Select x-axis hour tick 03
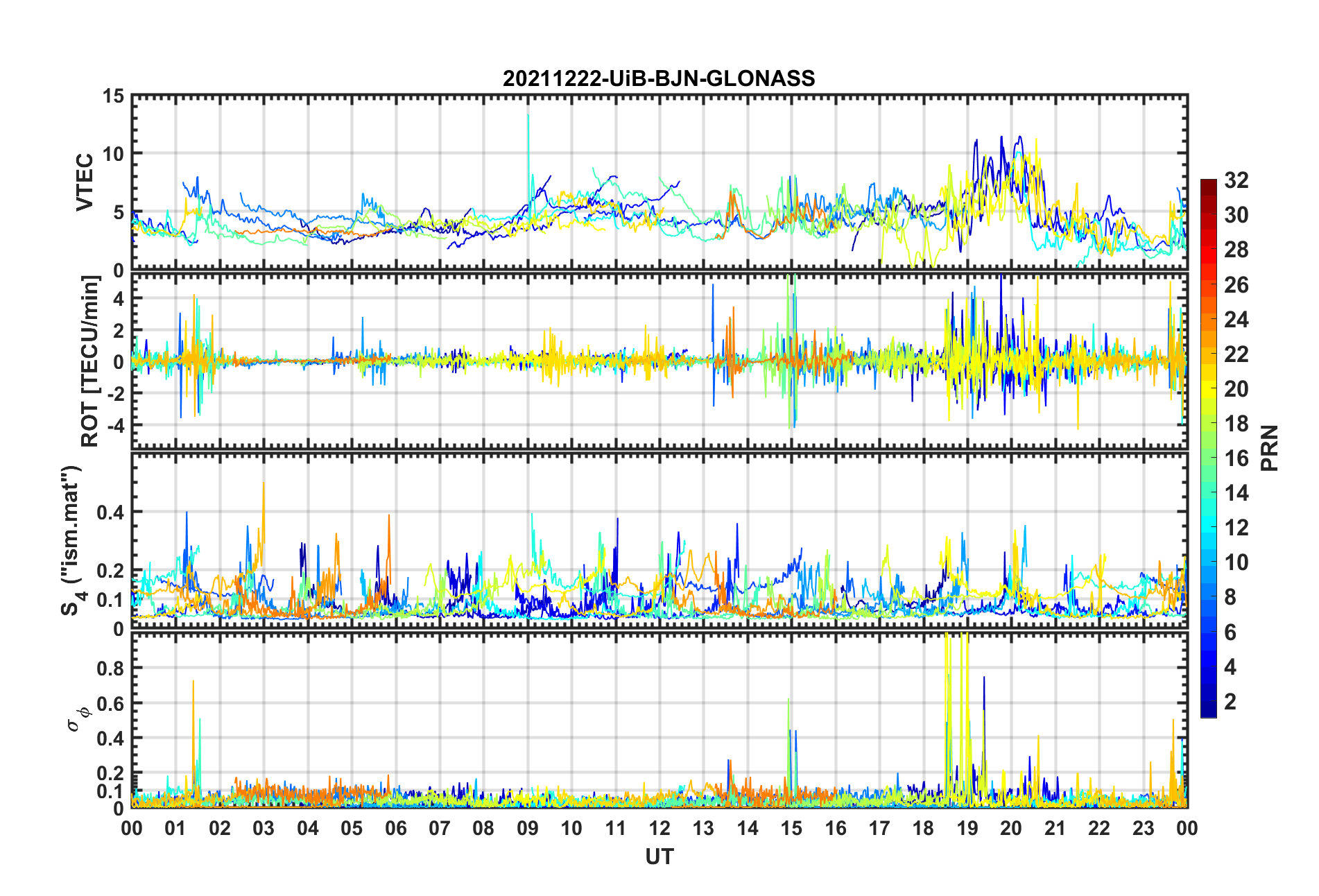 click(264, 828)
